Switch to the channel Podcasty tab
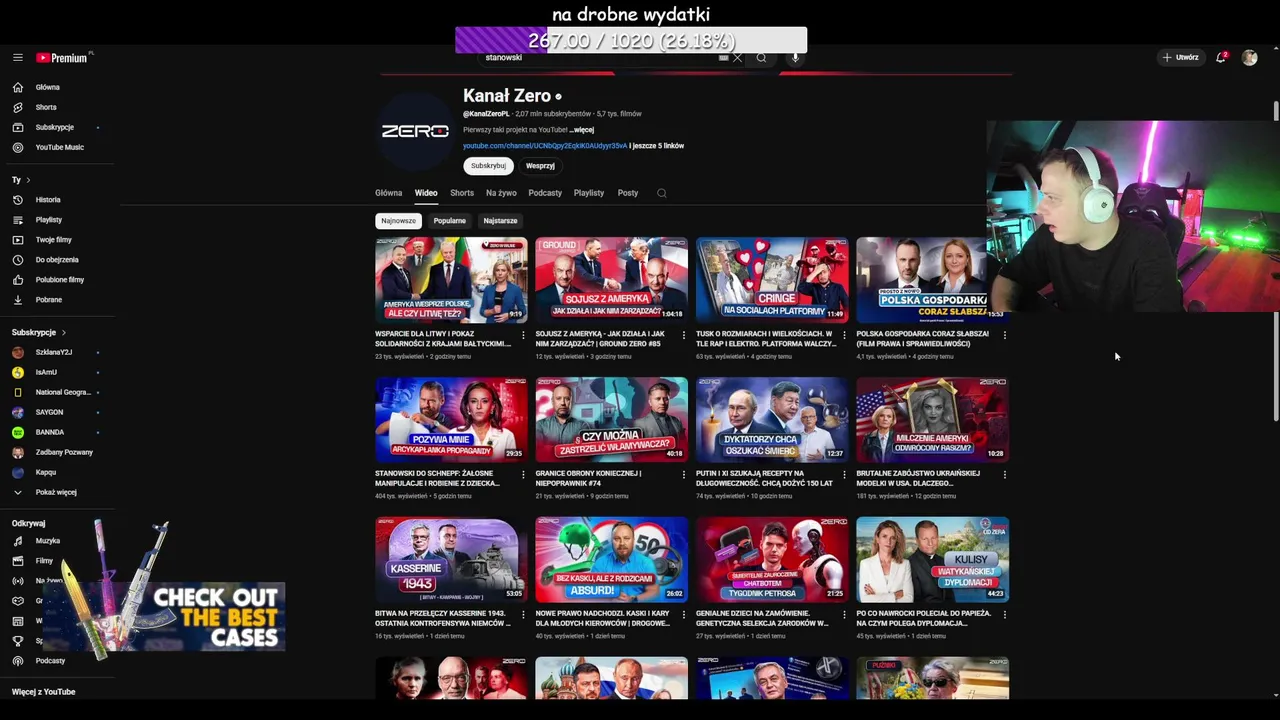Screen dimensions: 1280x720 (x=545, y=193)
